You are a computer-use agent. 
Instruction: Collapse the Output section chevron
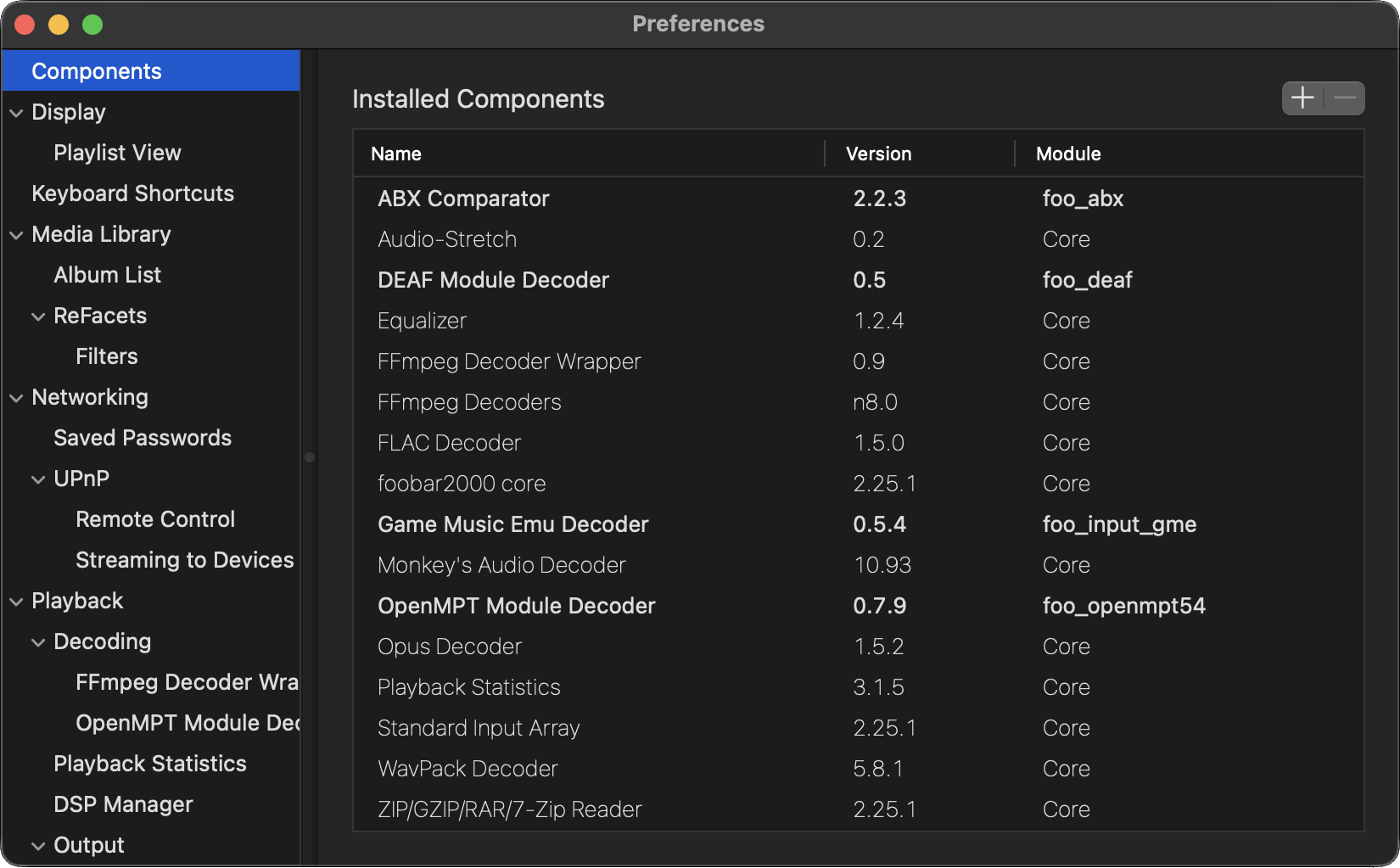pos(38,846)
